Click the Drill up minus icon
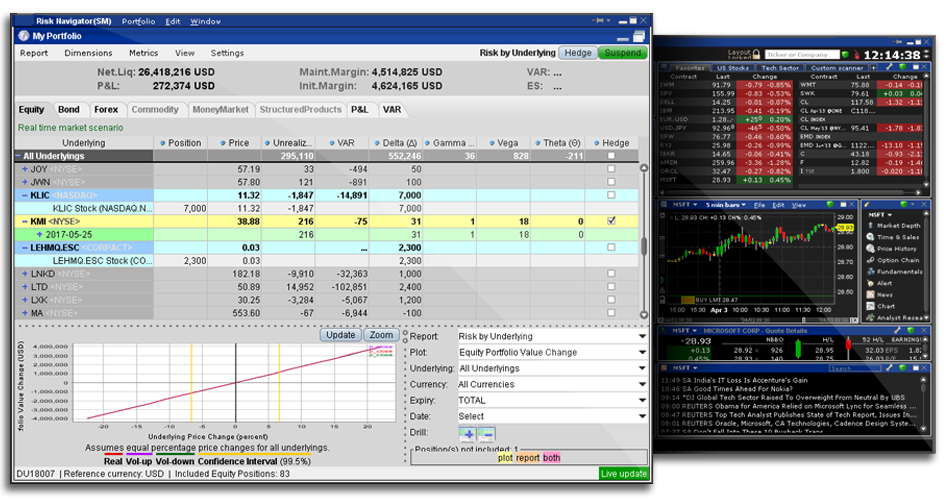The width and height of the screenshot is (948, 500). 486,434
